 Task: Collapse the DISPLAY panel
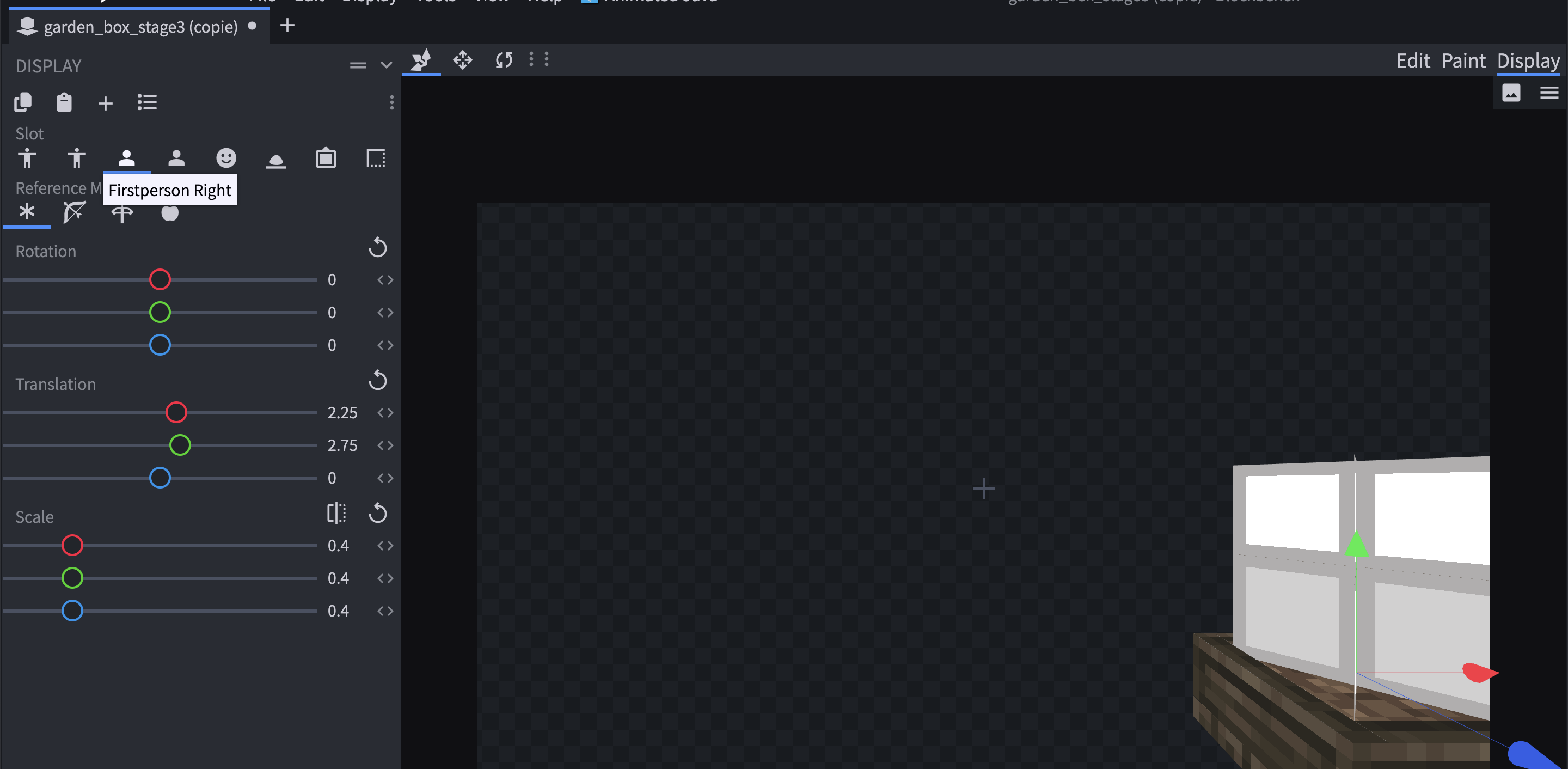[x=387, y=65]
